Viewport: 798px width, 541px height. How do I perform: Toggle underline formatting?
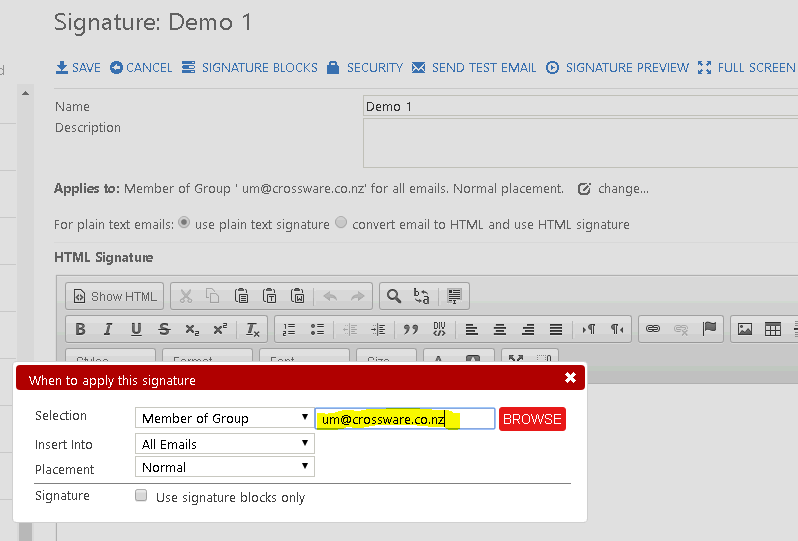coord(136,329)
